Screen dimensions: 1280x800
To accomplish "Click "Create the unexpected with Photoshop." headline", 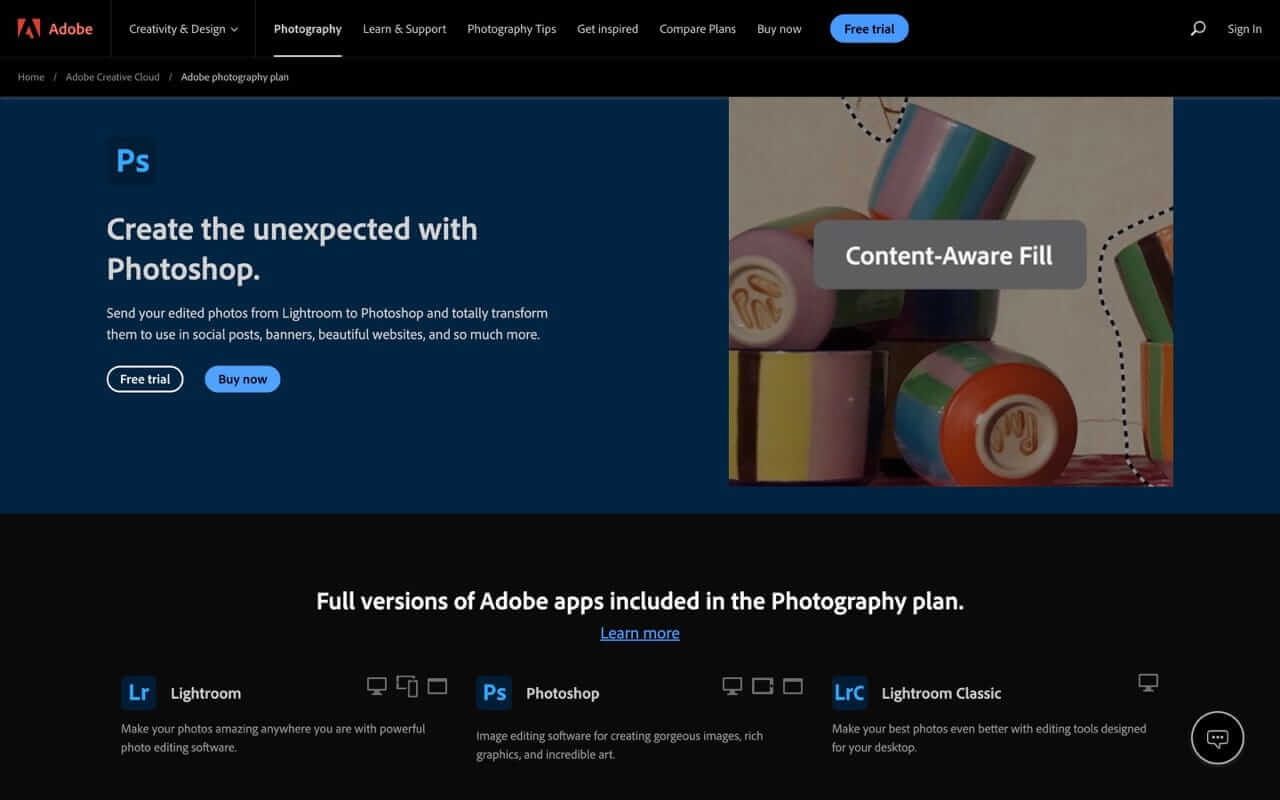I will tap(292, 248).
